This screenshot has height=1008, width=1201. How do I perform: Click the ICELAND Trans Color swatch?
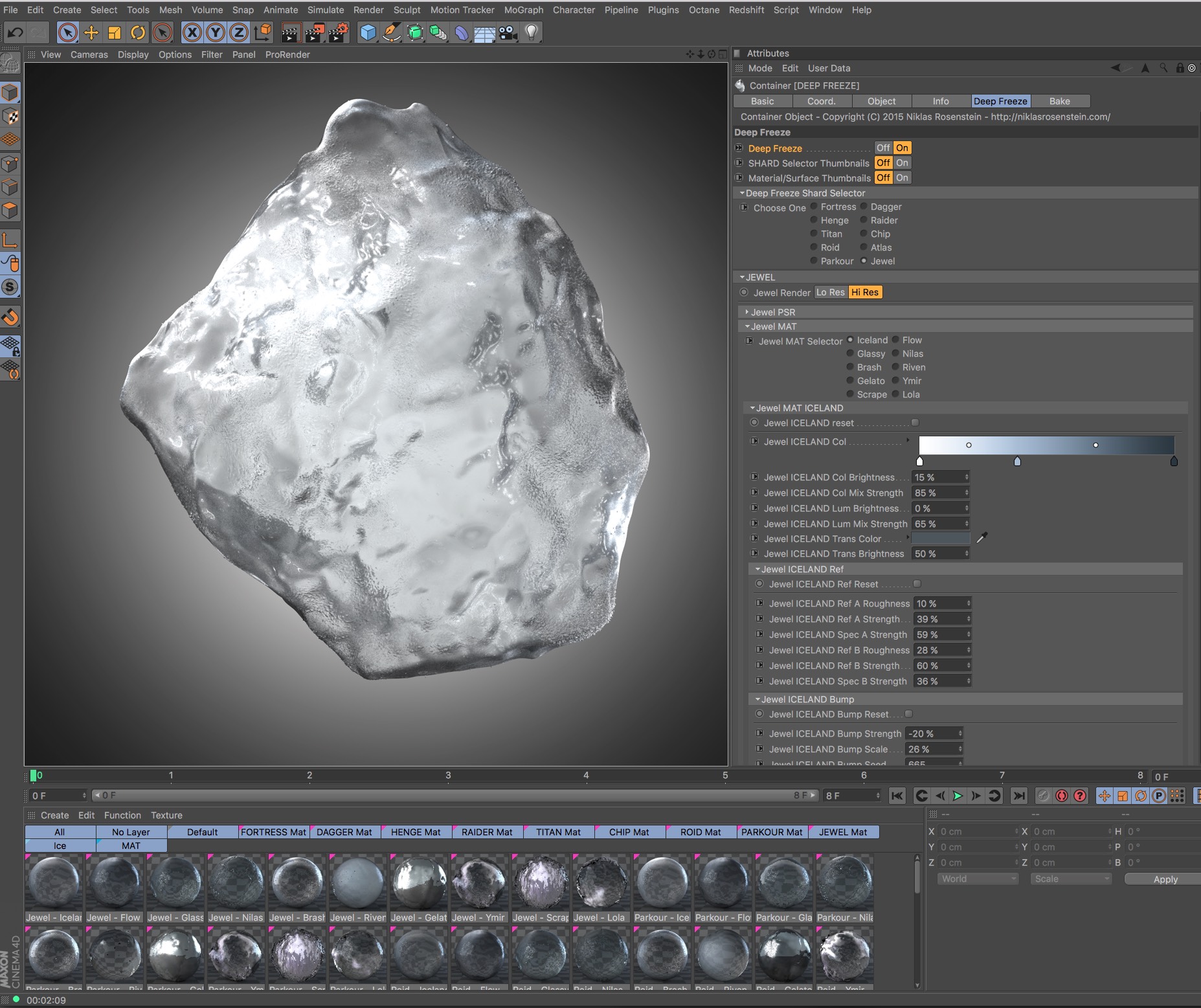(x=941, y=538)
